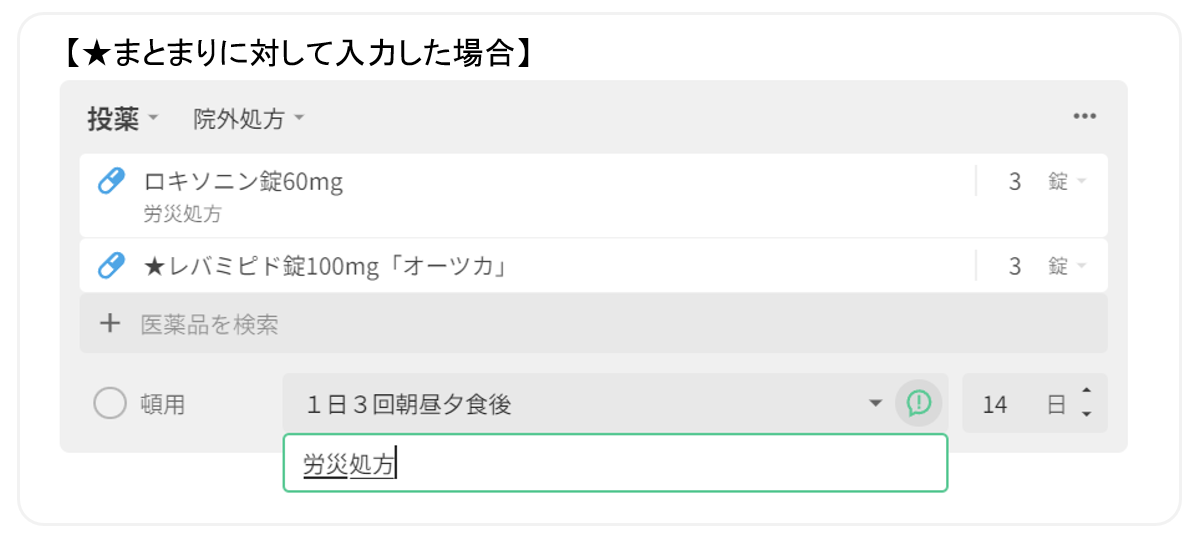The image size is (1203, 547).
Task: Click the 医薬品を検索 search field
Action: coord(600,324)
